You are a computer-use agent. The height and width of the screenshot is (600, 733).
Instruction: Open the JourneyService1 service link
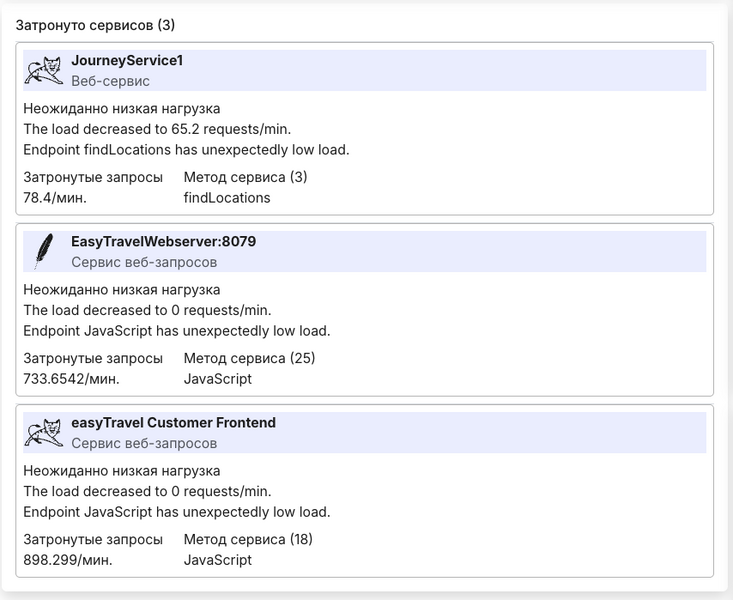(127, 60)
